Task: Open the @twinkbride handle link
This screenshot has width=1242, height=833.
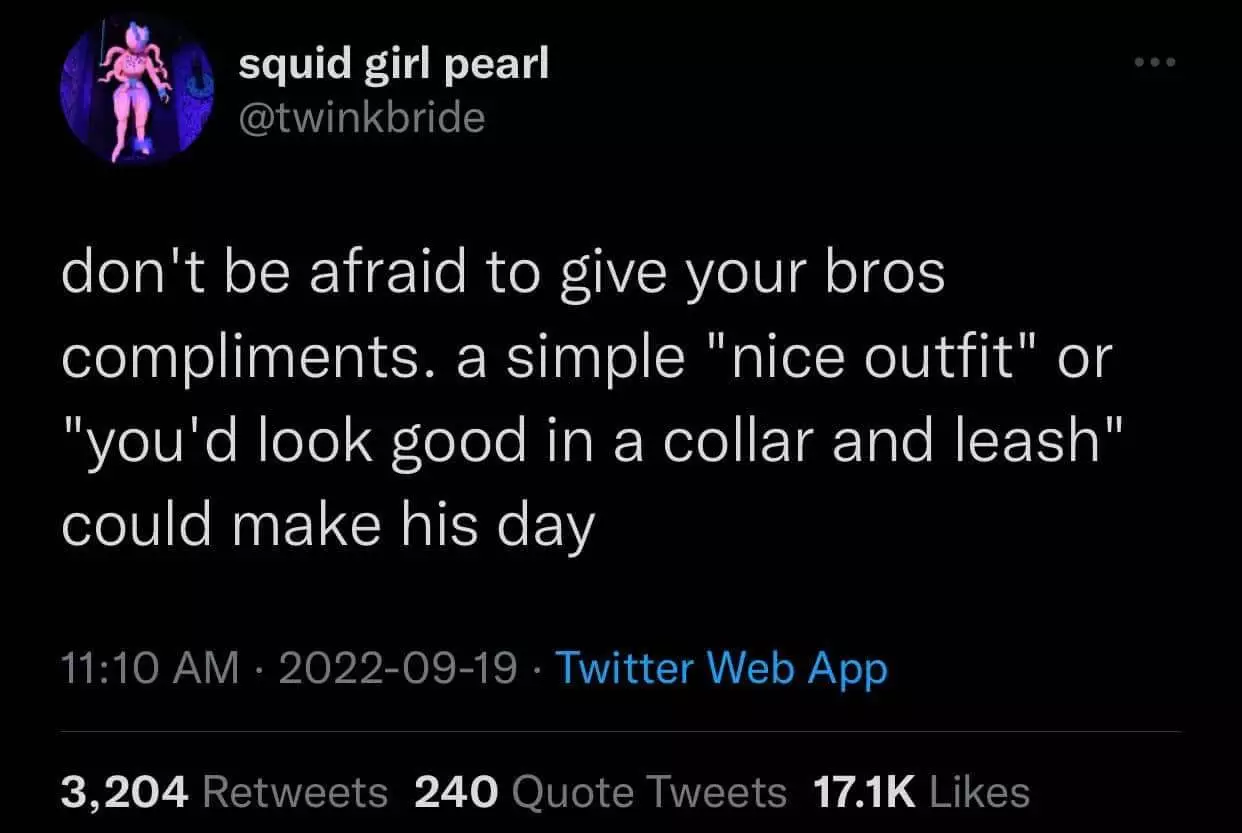Action: [361, 118]
